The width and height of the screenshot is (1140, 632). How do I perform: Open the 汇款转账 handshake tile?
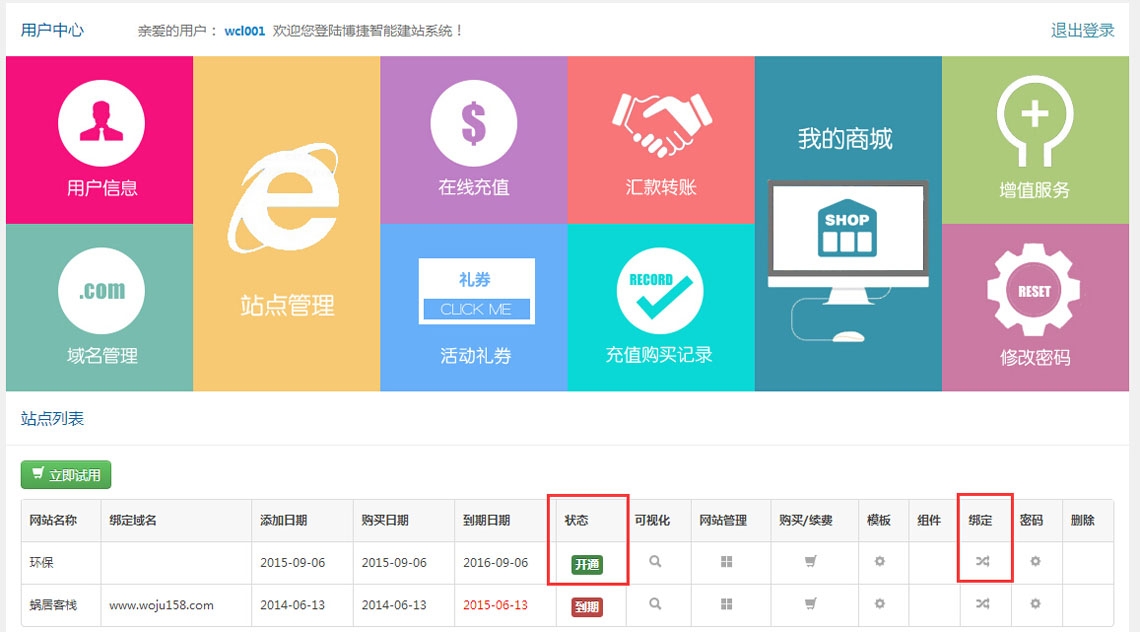tap(660, 140)
